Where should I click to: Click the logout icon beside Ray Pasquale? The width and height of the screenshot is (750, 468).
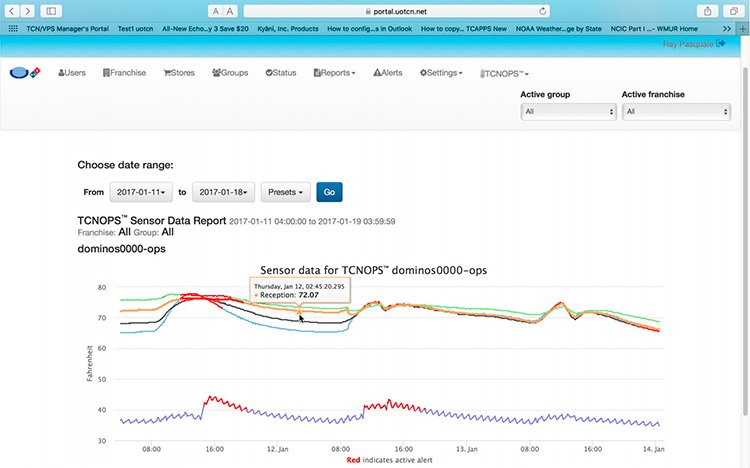tap(721, 43)
